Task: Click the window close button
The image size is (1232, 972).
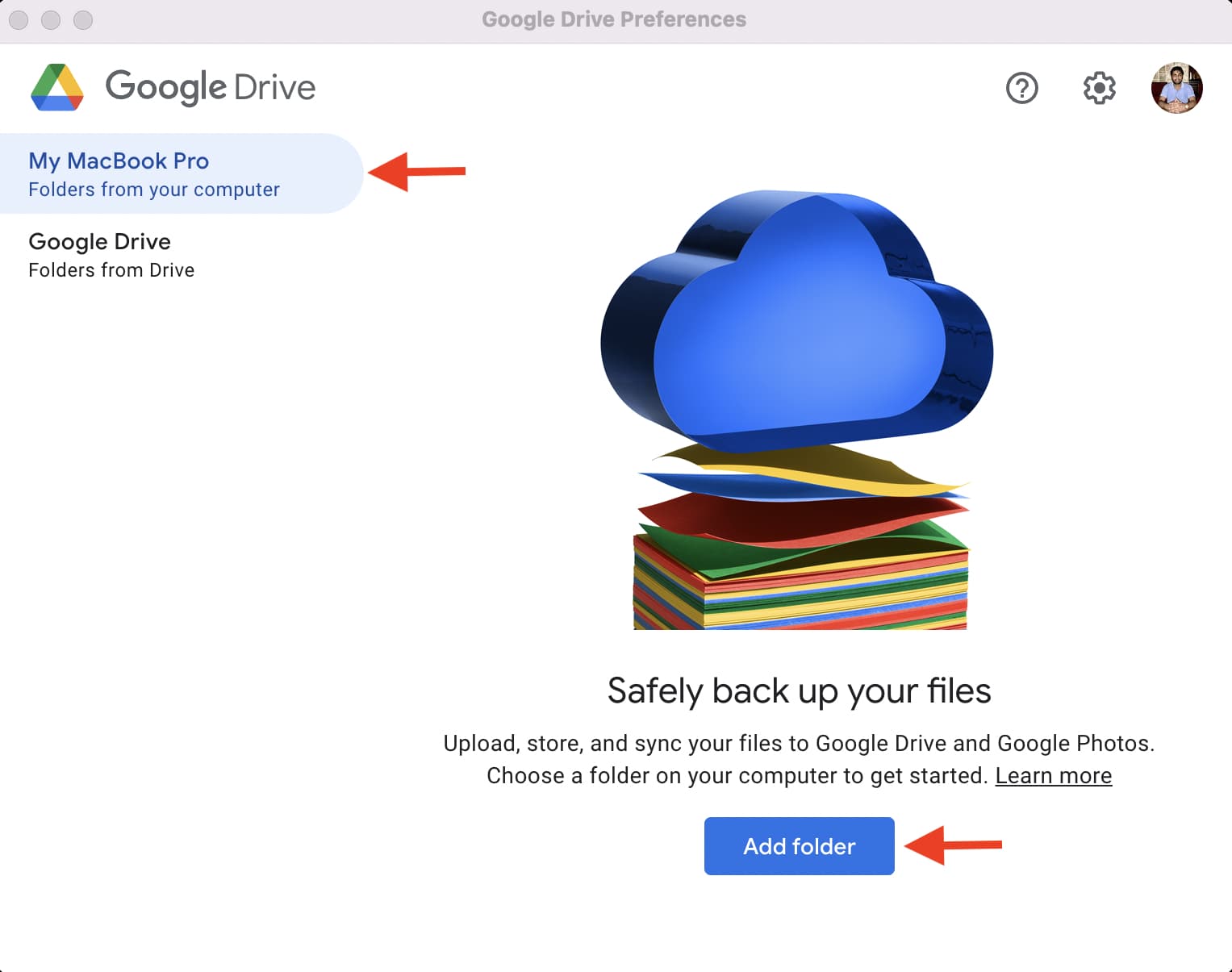Action: 19,19
